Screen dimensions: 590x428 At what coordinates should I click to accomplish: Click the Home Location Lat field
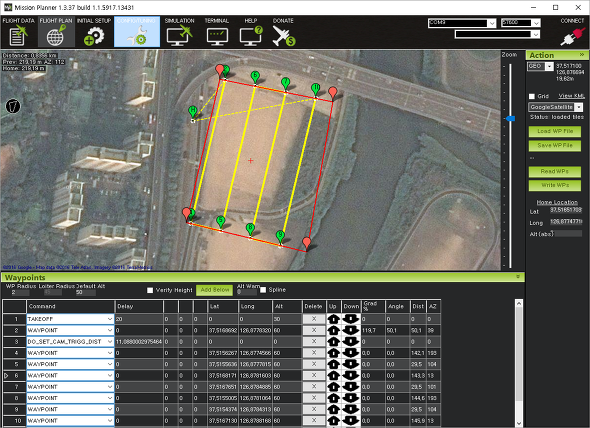point(566,210)
